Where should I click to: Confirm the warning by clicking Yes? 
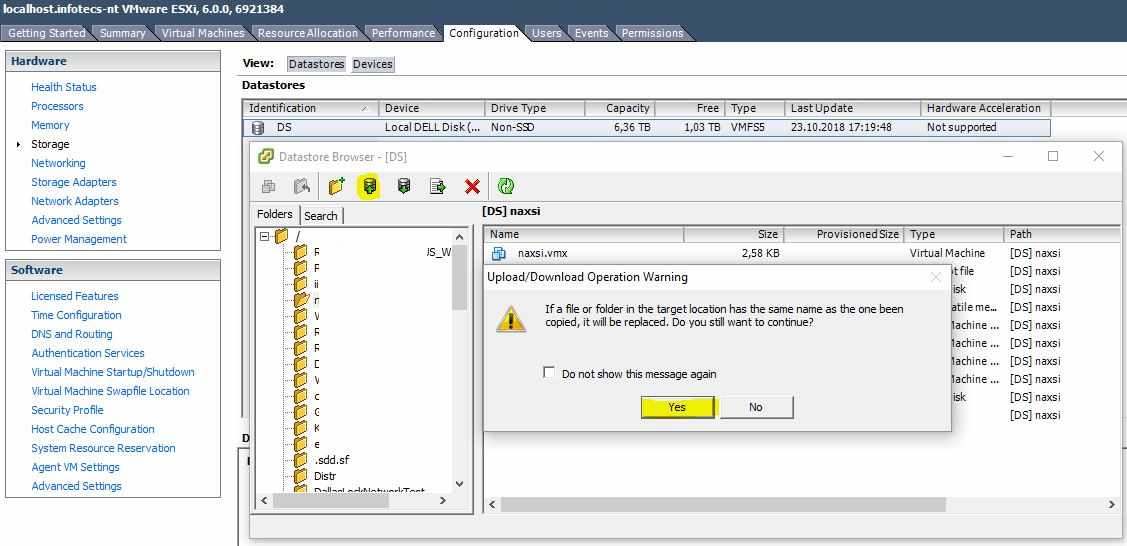(677, 407)
